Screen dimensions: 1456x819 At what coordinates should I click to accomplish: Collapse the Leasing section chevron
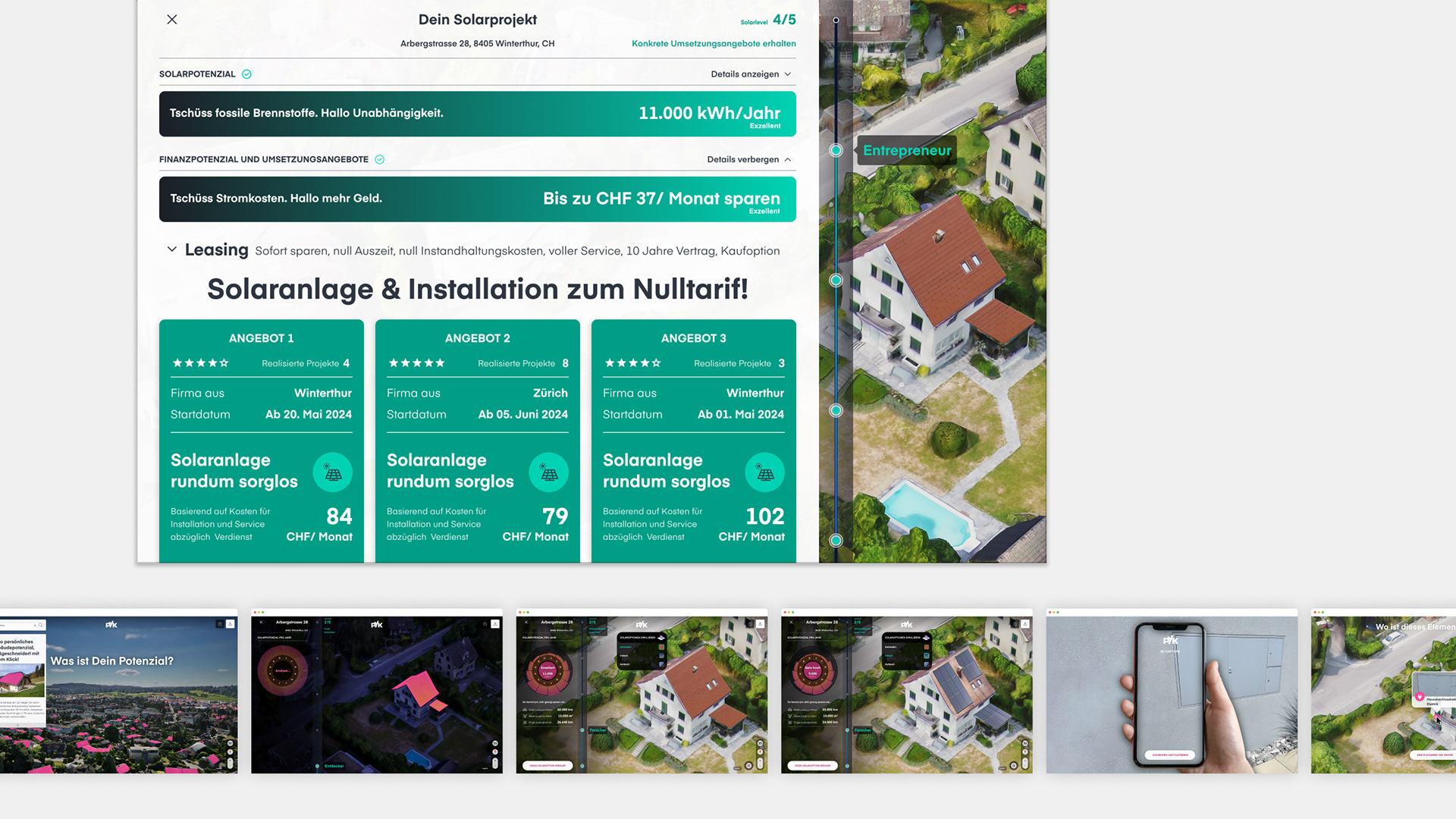(x=172, y=249)
